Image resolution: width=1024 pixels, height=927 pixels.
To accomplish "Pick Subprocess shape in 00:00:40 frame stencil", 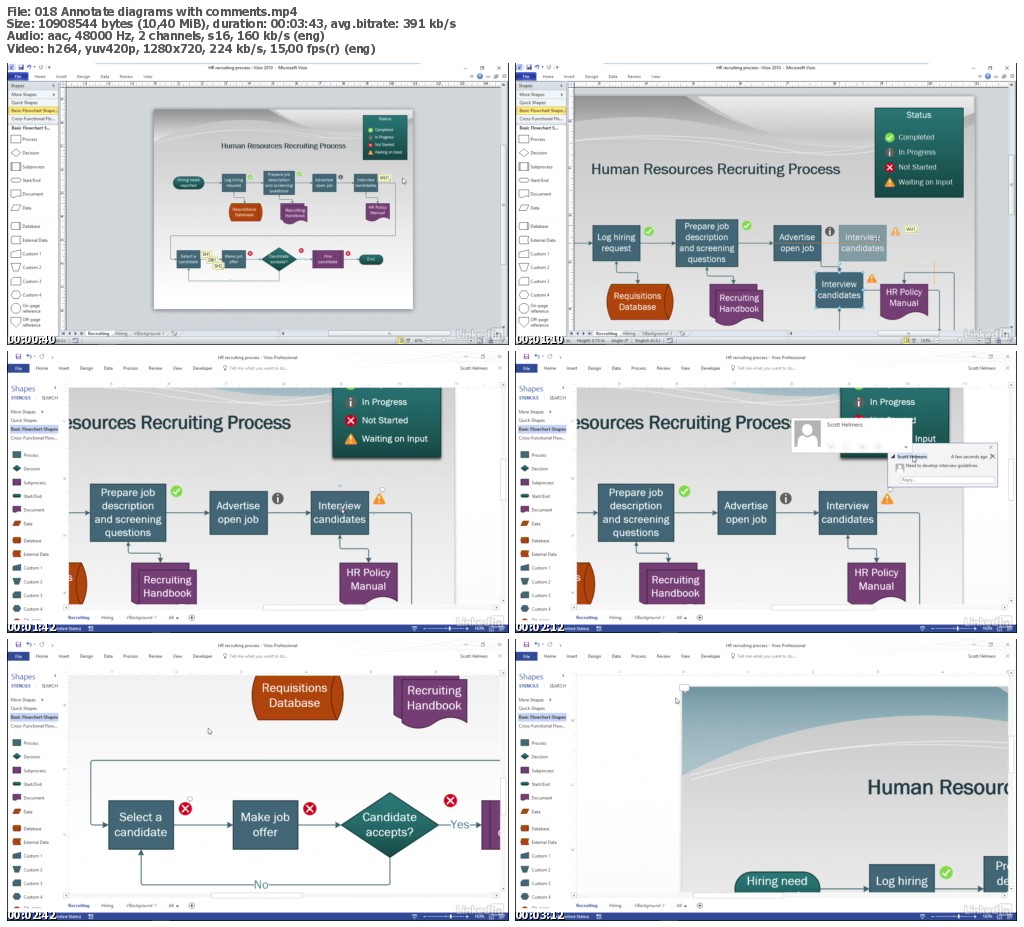I will (27, 167).
